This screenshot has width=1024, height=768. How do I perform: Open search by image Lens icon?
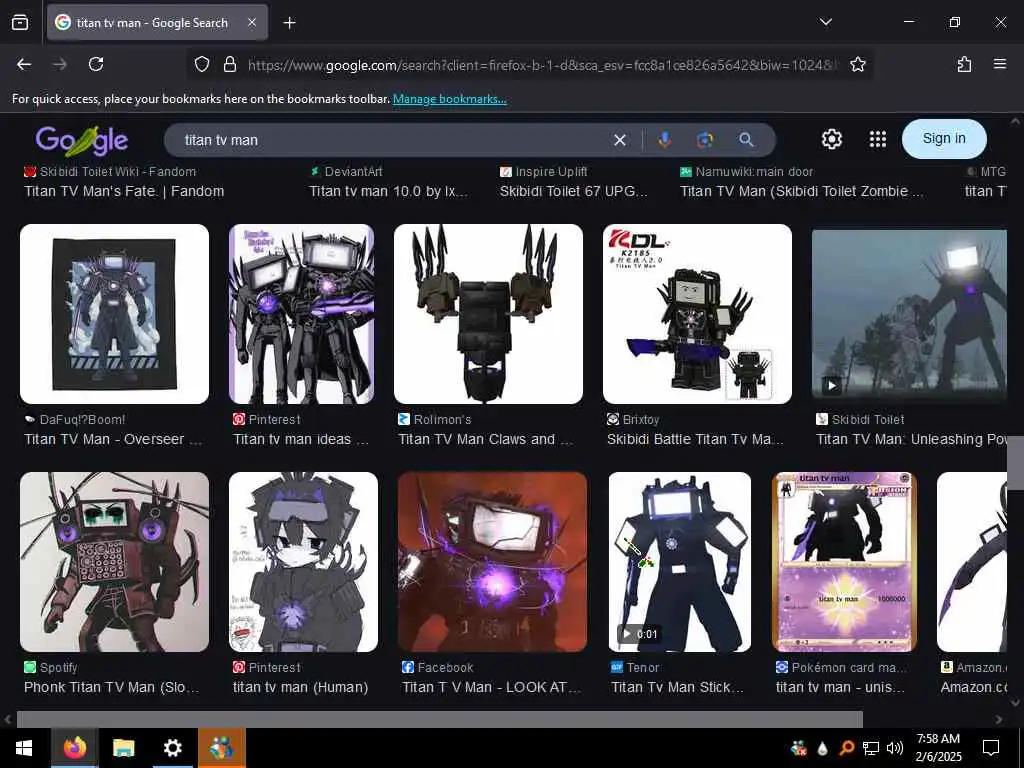click(x=705, y=140)
